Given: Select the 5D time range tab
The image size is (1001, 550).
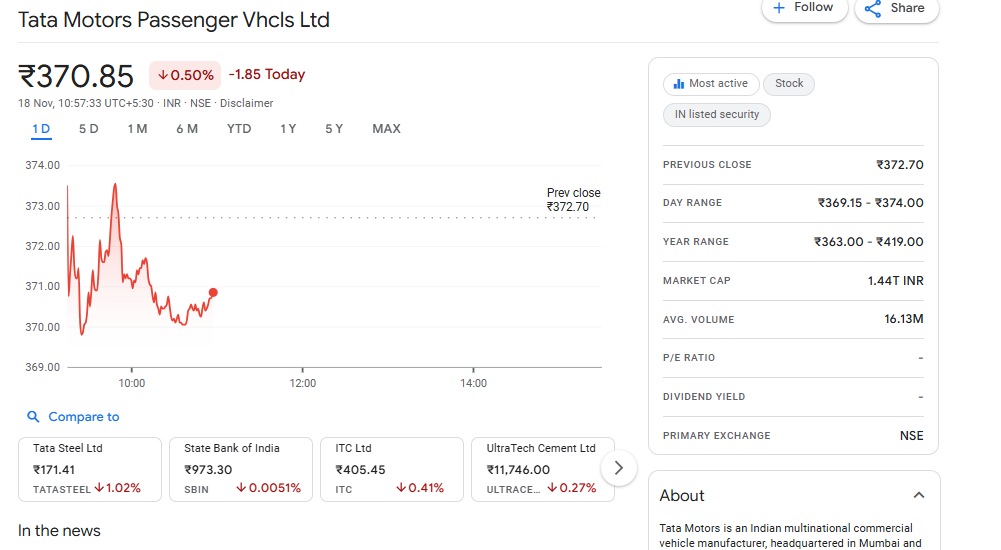Looking at the screenshot, I should click(89, 129).
